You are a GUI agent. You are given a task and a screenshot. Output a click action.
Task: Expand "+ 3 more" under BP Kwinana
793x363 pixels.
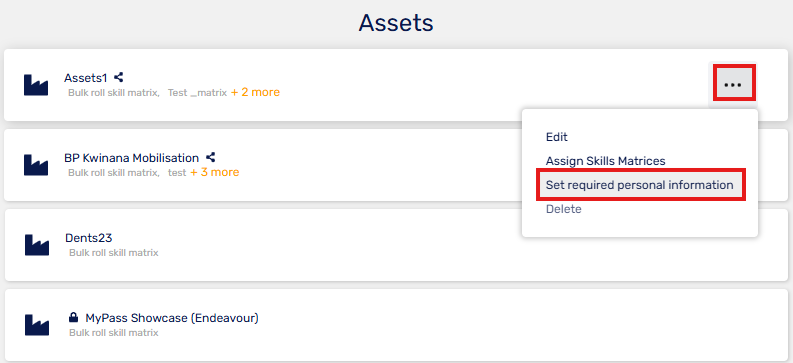(x=214, y=172)
